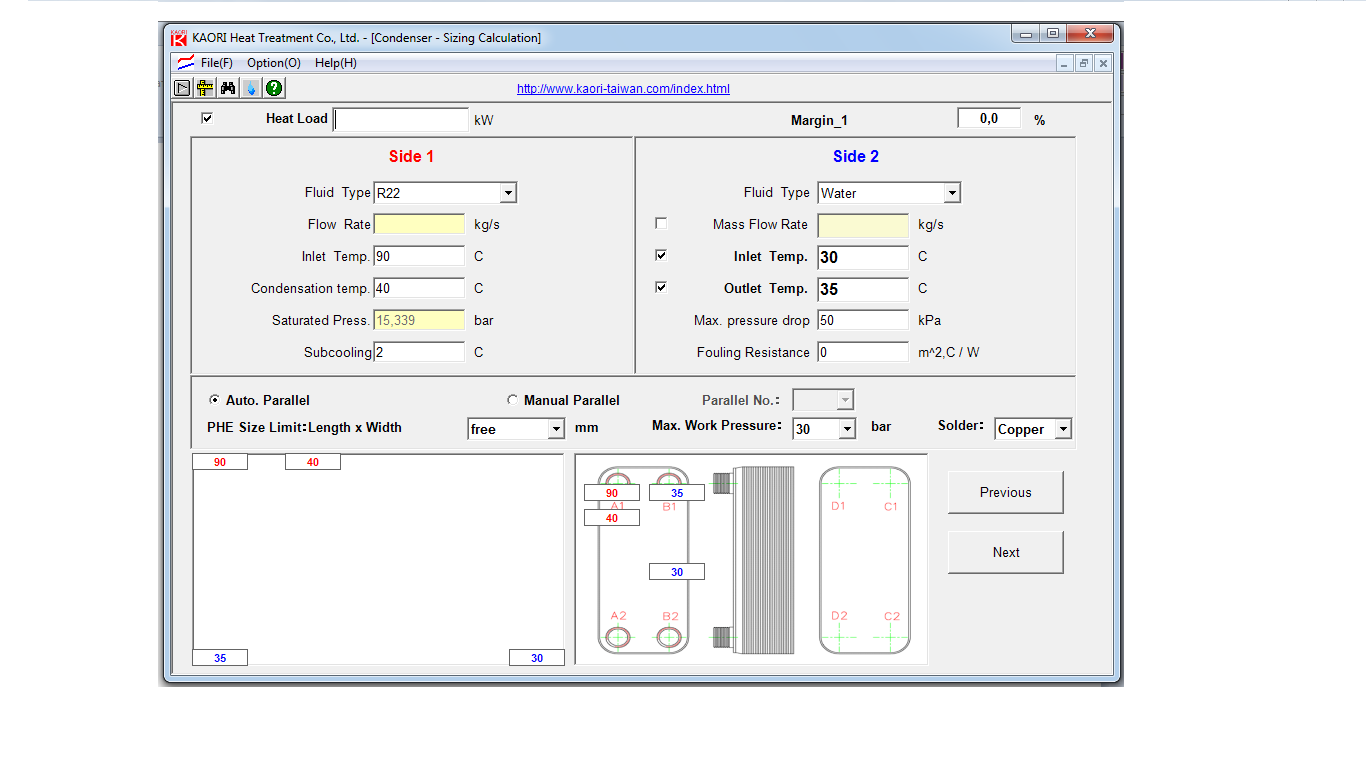Open the kaori-taiwan.com website link
The image size is (1366, 768).
click(623, 89)
